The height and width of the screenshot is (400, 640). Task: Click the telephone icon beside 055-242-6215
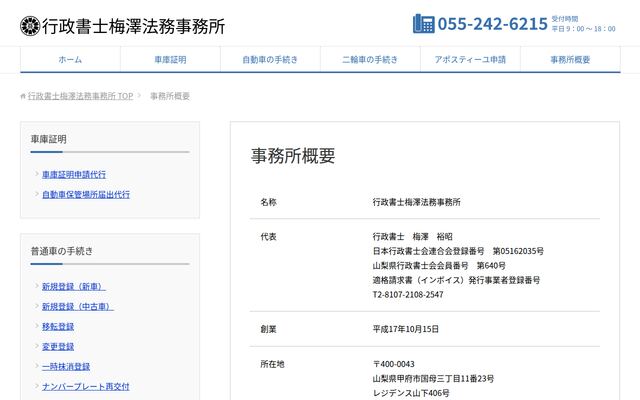pos(423,24)
